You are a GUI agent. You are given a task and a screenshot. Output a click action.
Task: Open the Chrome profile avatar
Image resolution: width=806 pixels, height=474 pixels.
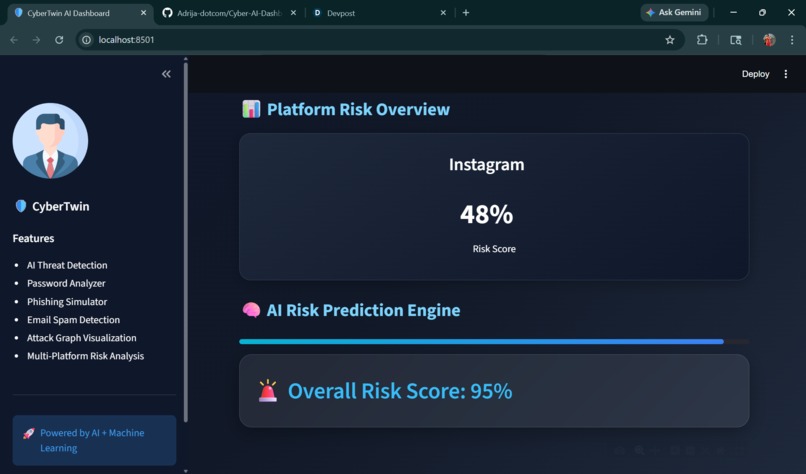[769, 40]
